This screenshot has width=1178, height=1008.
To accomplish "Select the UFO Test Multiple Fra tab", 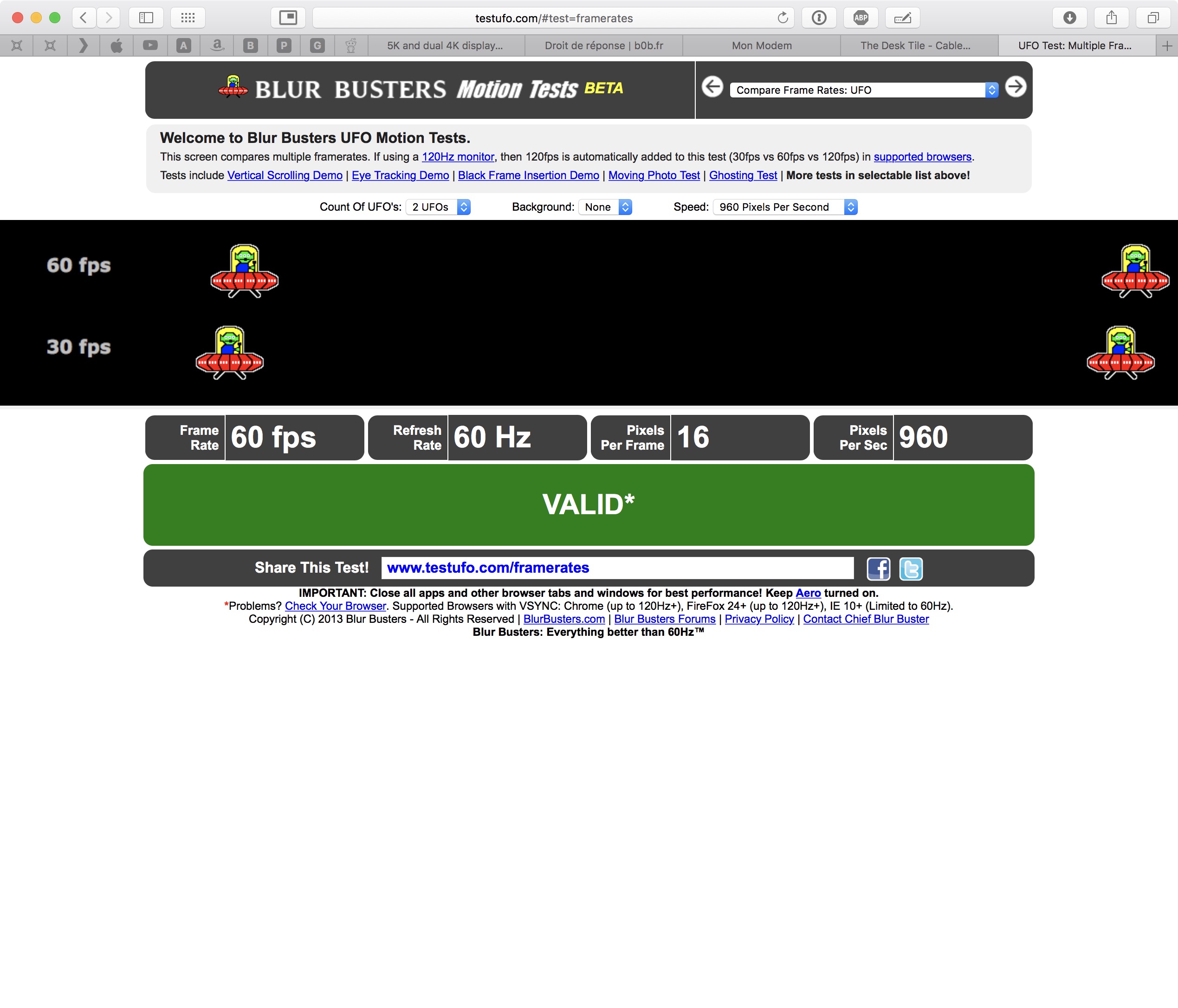I will pyautogui.click(x=1073, y=45).
